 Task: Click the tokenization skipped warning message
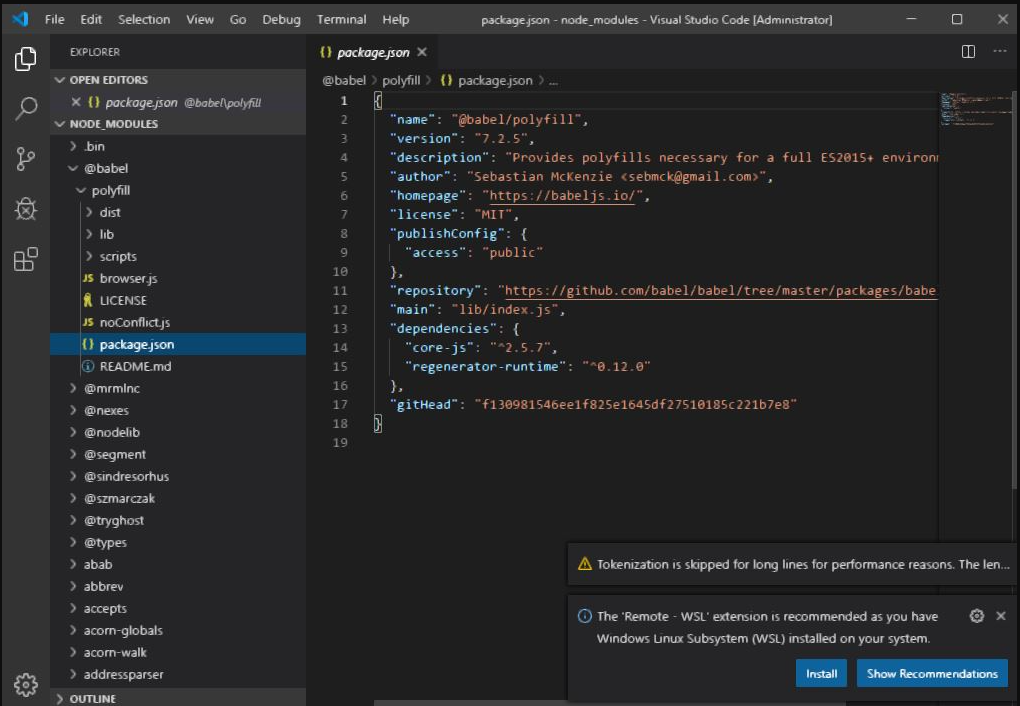803,564
